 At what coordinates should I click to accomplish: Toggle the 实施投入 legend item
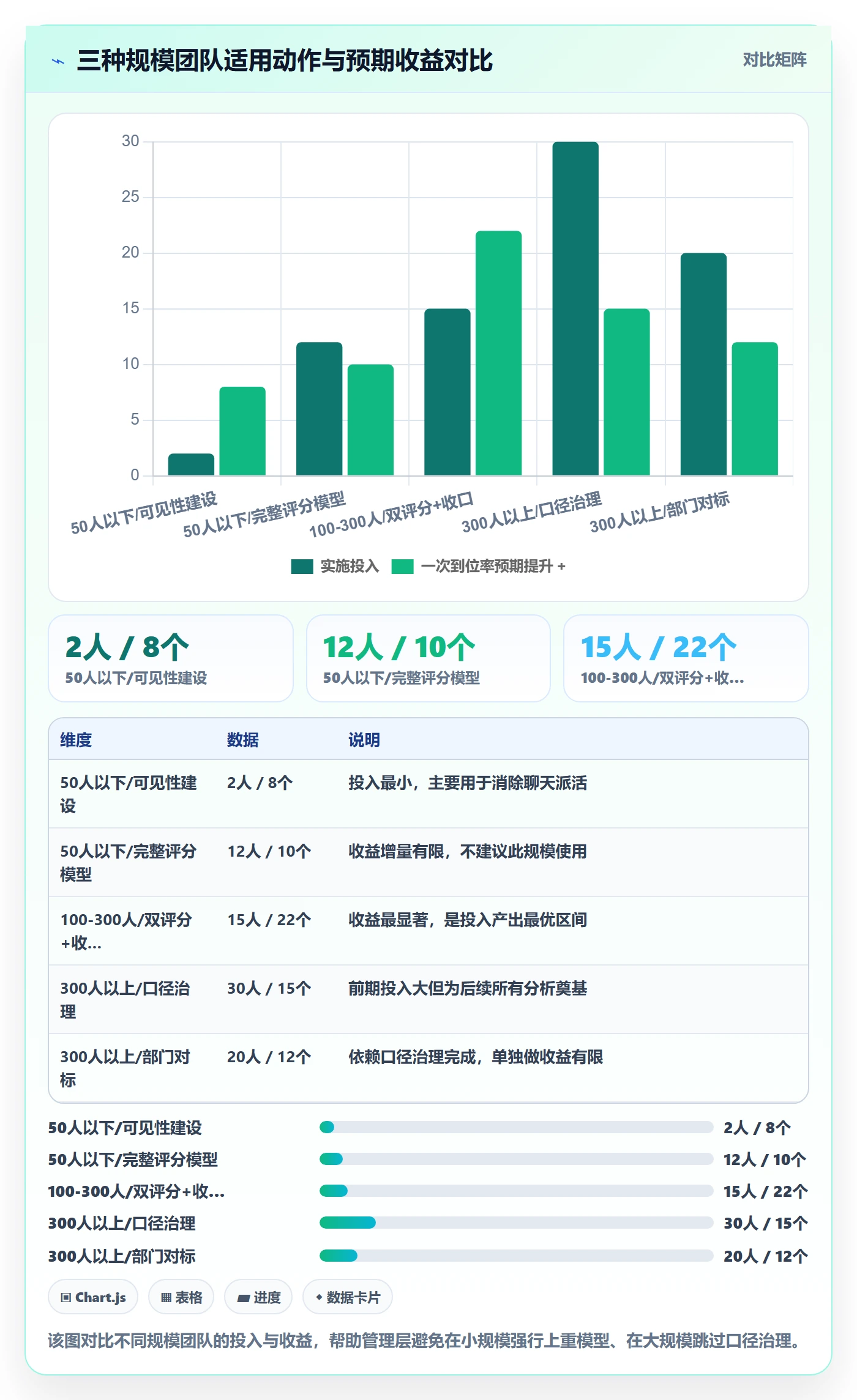tap(335, 566)
